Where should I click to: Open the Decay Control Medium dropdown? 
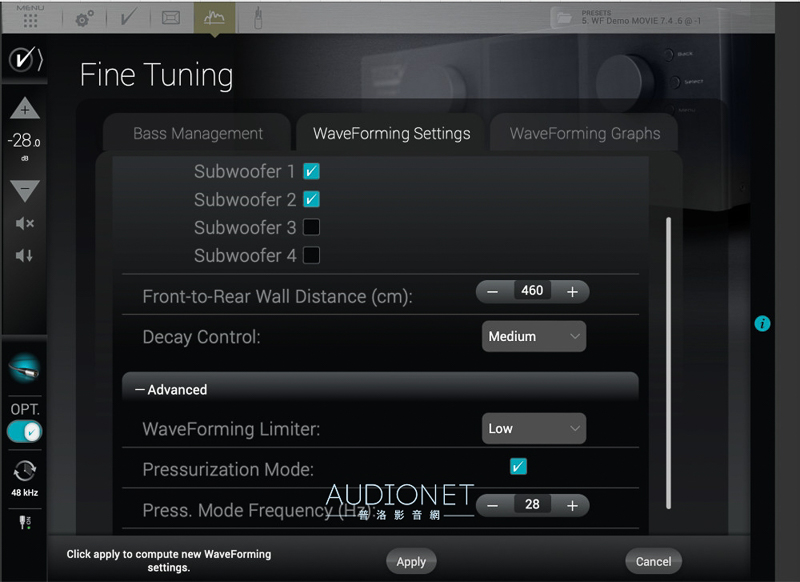coord(534,336)
